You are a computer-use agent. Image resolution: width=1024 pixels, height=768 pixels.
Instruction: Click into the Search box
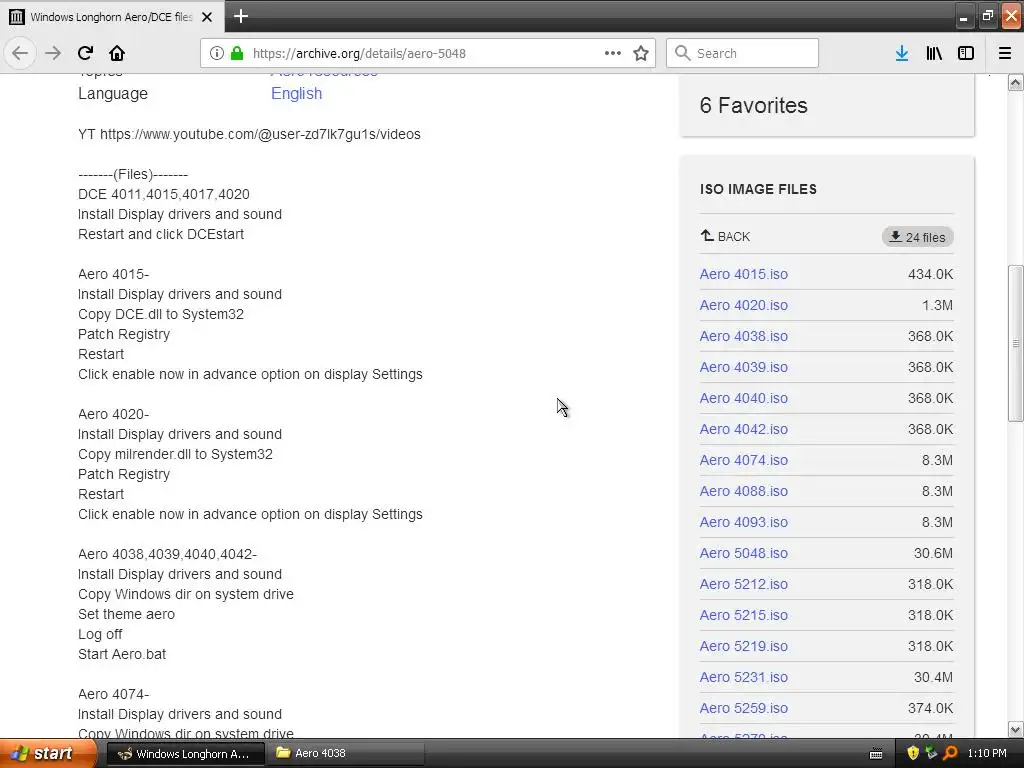pyautogui.click(x=742, y=54)
